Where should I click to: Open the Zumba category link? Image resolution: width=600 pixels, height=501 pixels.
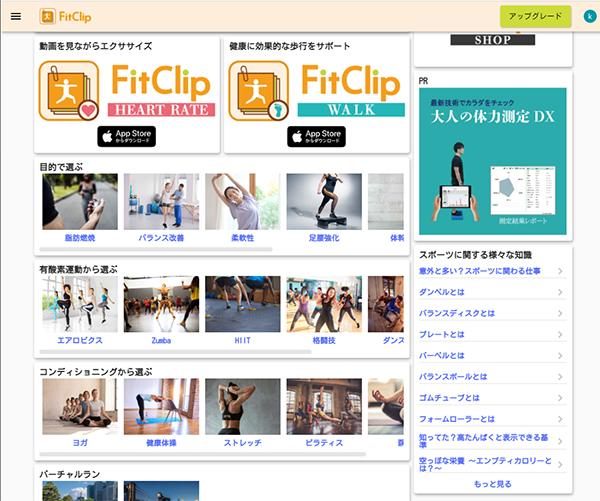(161, 340)
